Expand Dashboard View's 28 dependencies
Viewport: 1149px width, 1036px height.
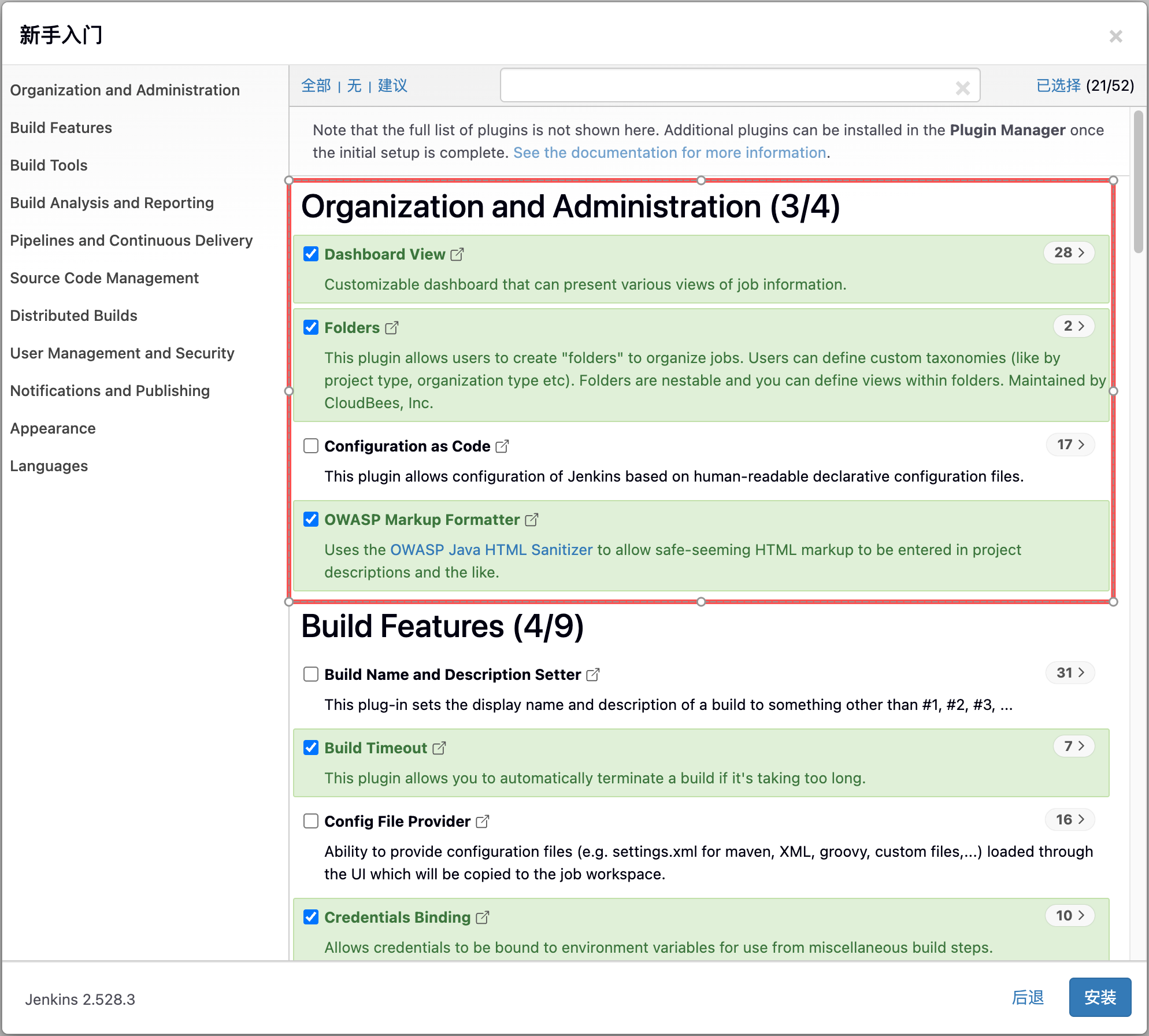[1069, 253]
